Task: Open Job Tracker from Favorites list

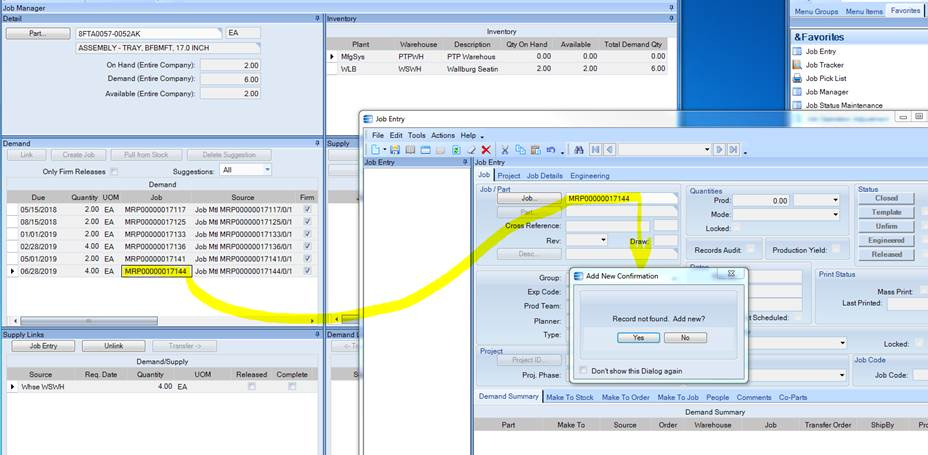Action: 824,65
